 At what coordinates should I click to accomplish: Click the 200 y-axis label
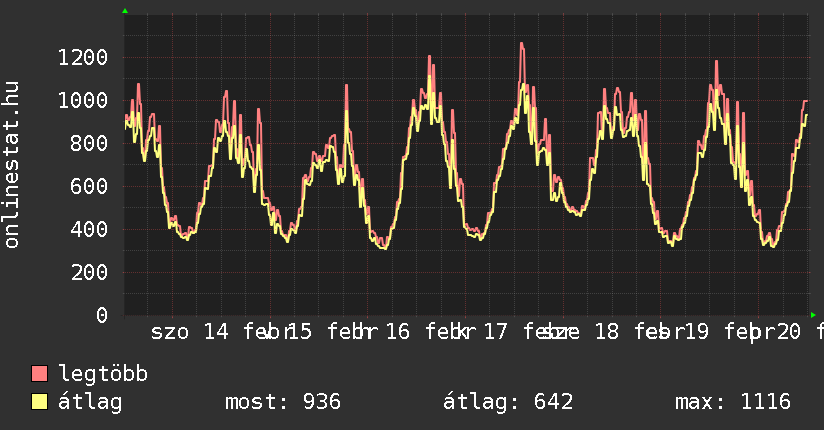(x=88, y=272)
